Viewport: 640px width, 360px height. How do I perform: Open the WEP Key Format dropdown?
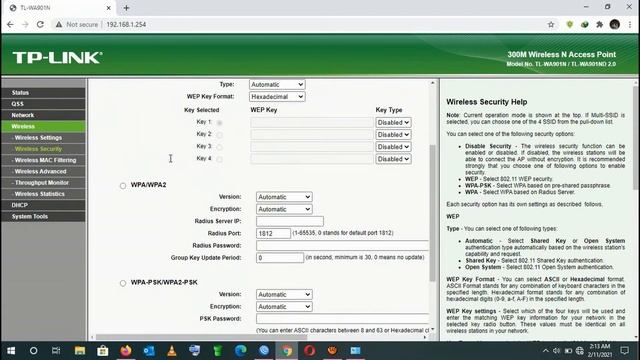(x=277, y=97)
